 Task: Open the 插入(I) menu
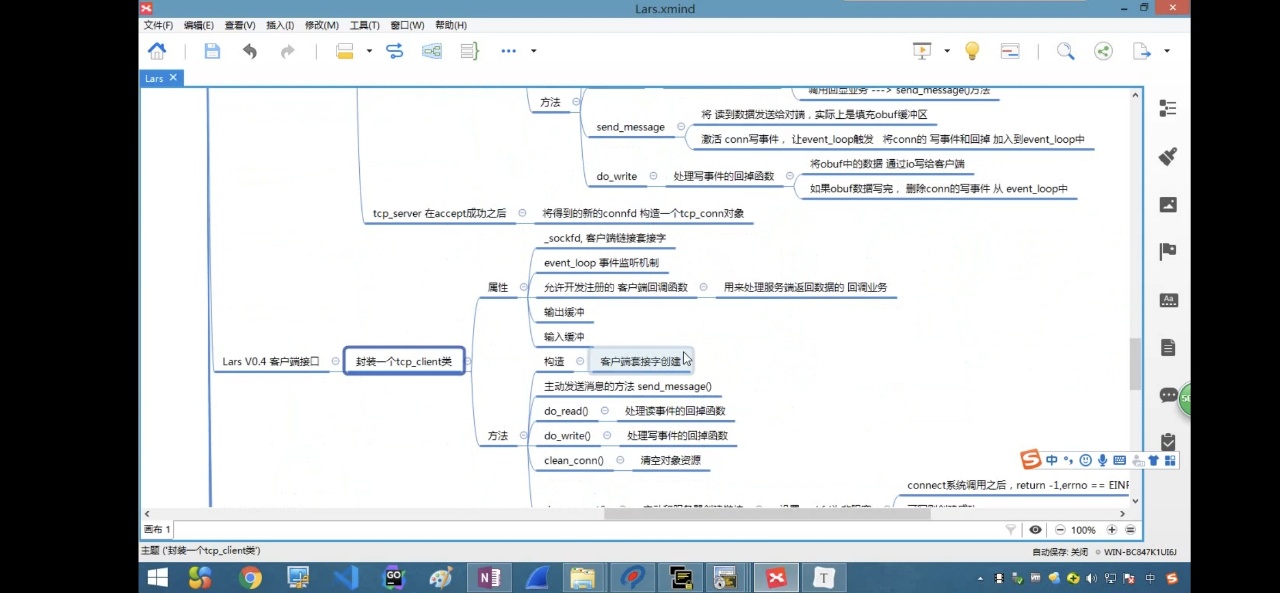click(280, 25)
